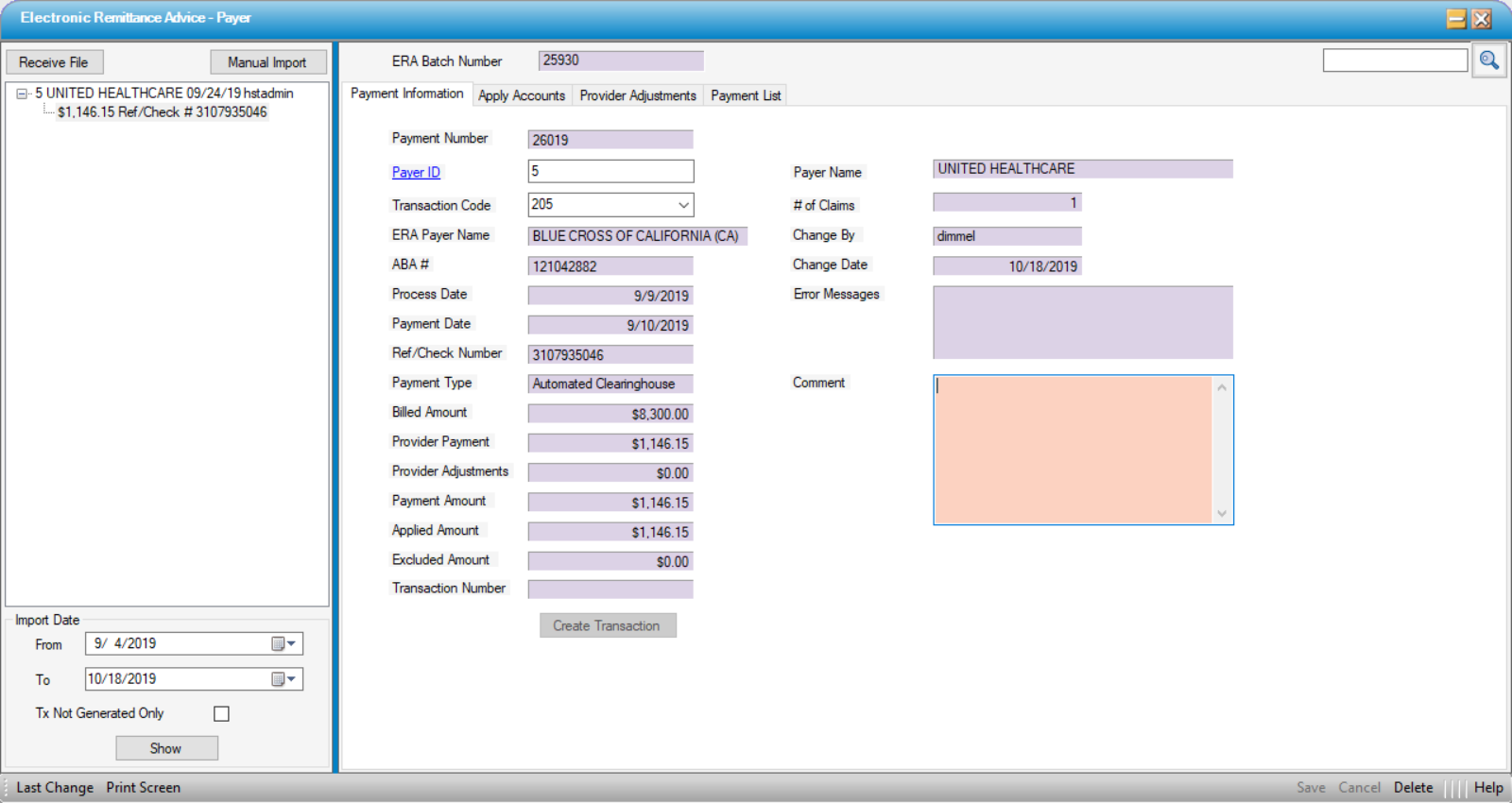Open the From date calendar picker

[x=283, y=644]
